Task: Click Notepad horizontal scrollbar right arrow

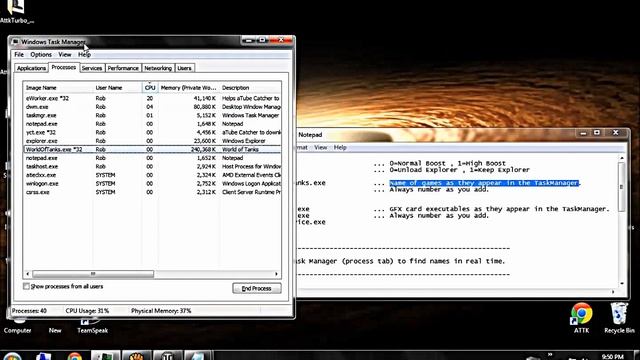Action: 613,291
